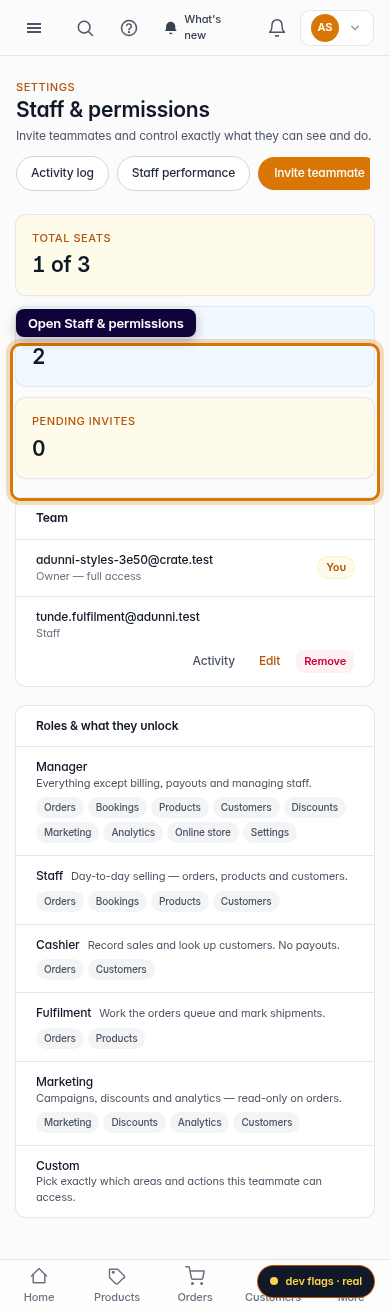Click the You badge on owner row
The width and height of the screenshot is (390, 1313).
coord(336,567)
